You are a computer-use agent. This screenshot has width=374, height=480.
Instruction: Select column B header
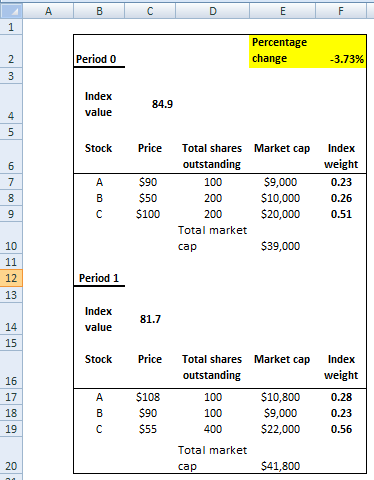[99, 11]
